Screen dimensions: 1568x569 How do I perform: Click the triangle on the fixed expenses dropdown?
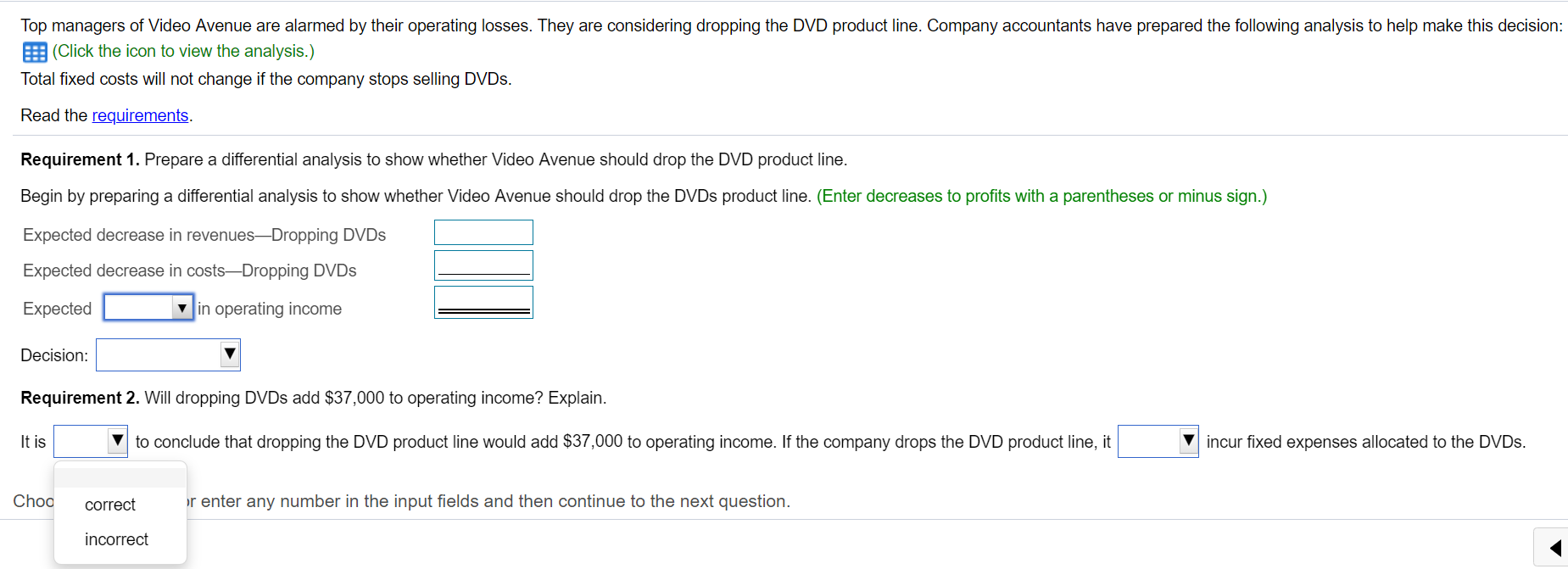click(1189, 440)
